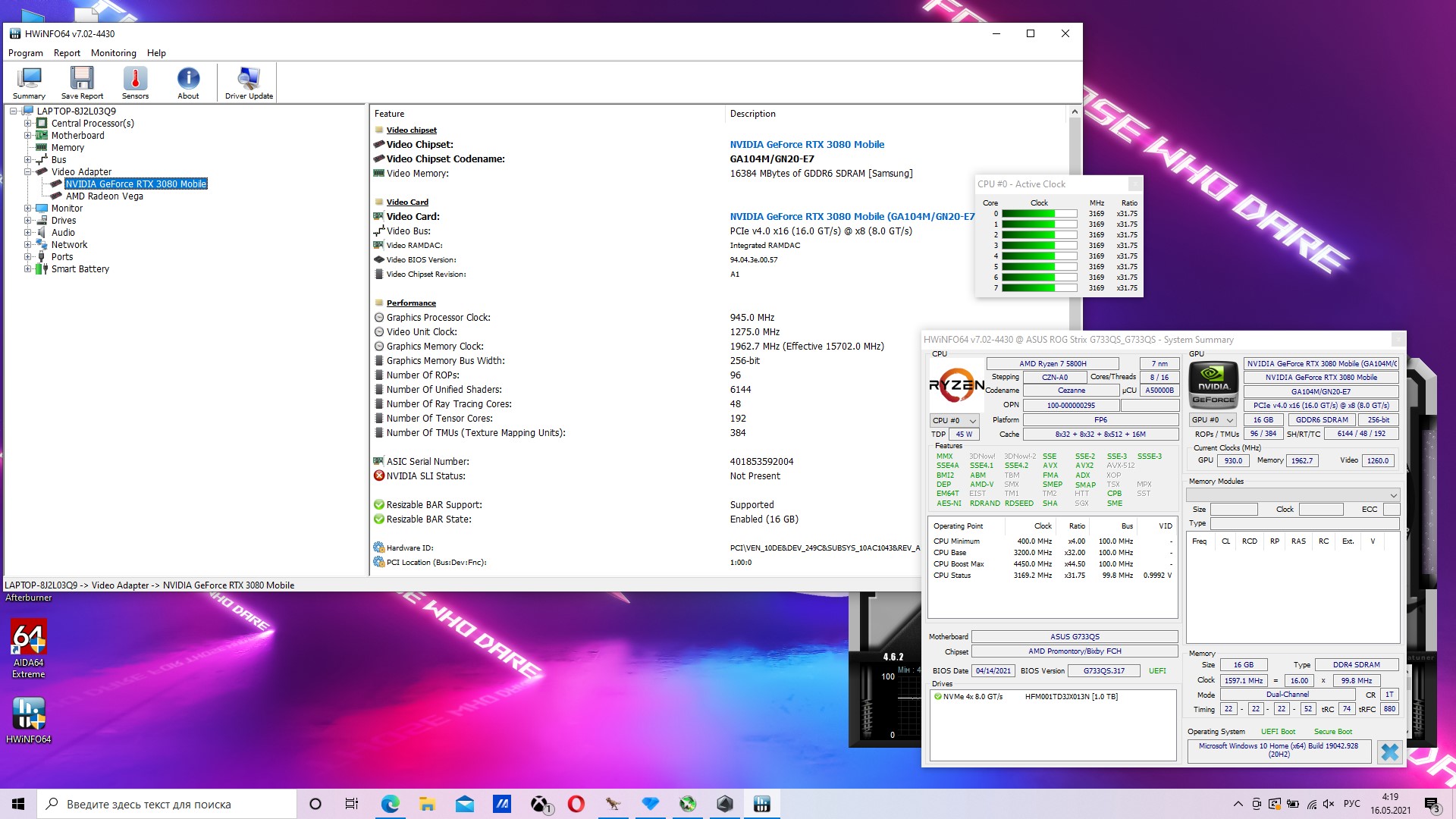Screen dimensions: 1456x819
Task: Expand the Network tree node
Action: (27, 245)
